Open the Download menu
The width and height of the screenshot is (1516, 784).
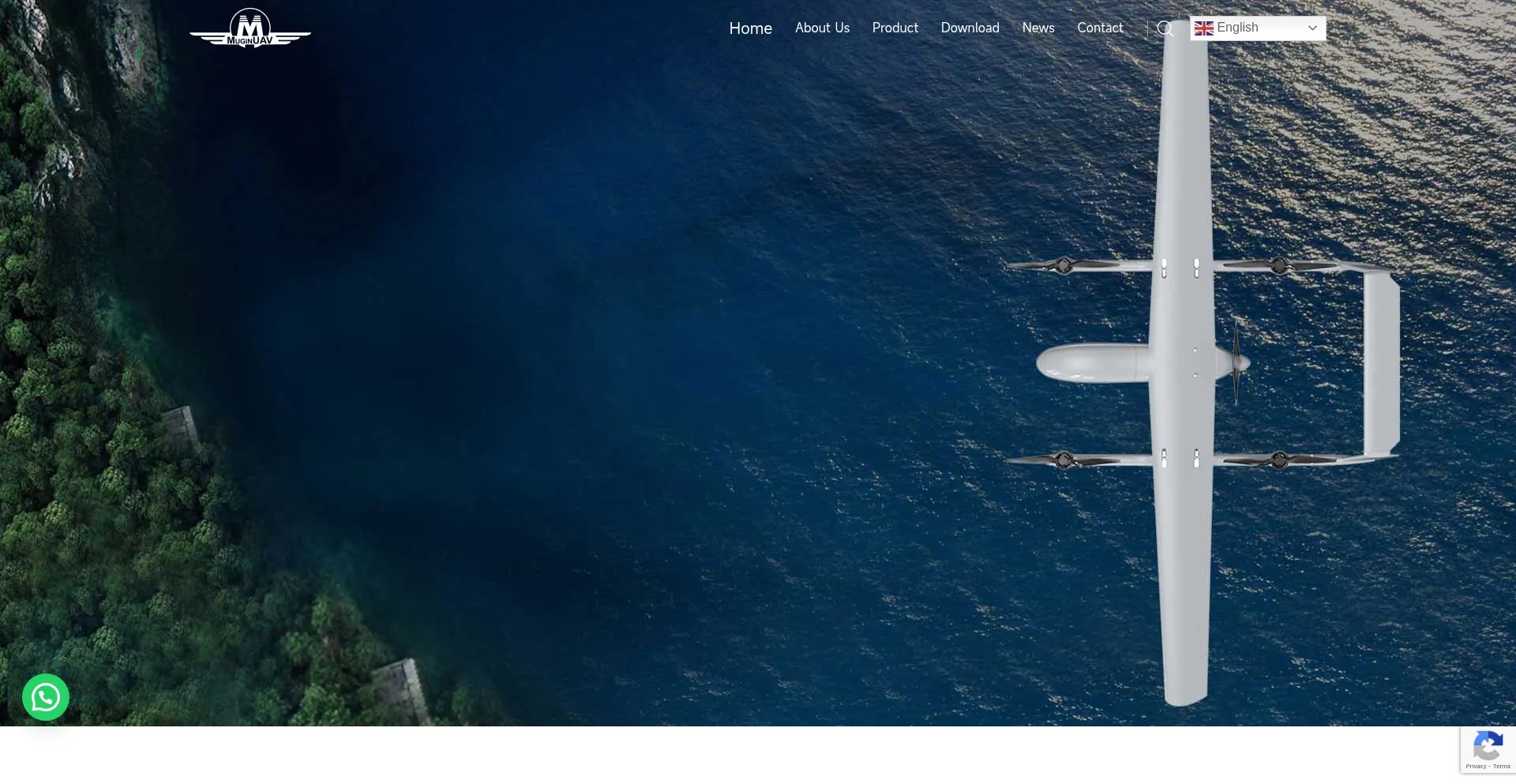pos(970,28)
